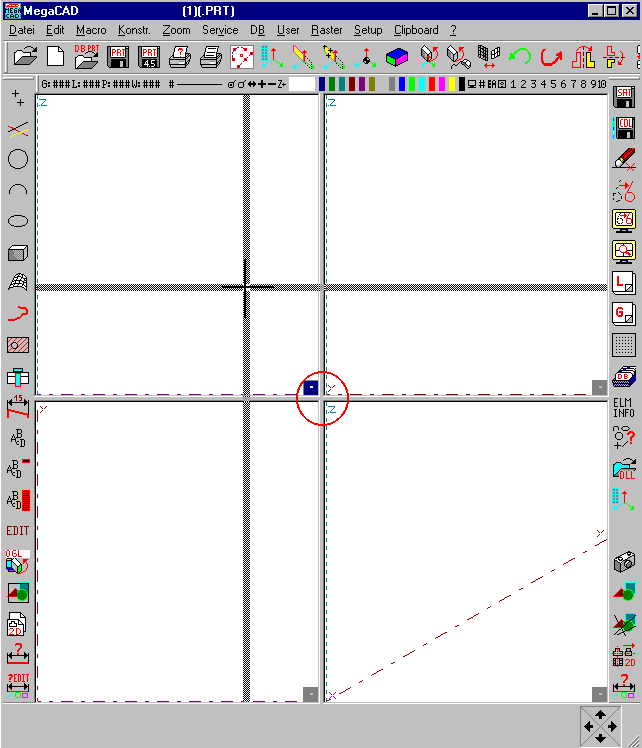Click the eraser delete tool
642x748 pixels.
click(x=624, y=159)
